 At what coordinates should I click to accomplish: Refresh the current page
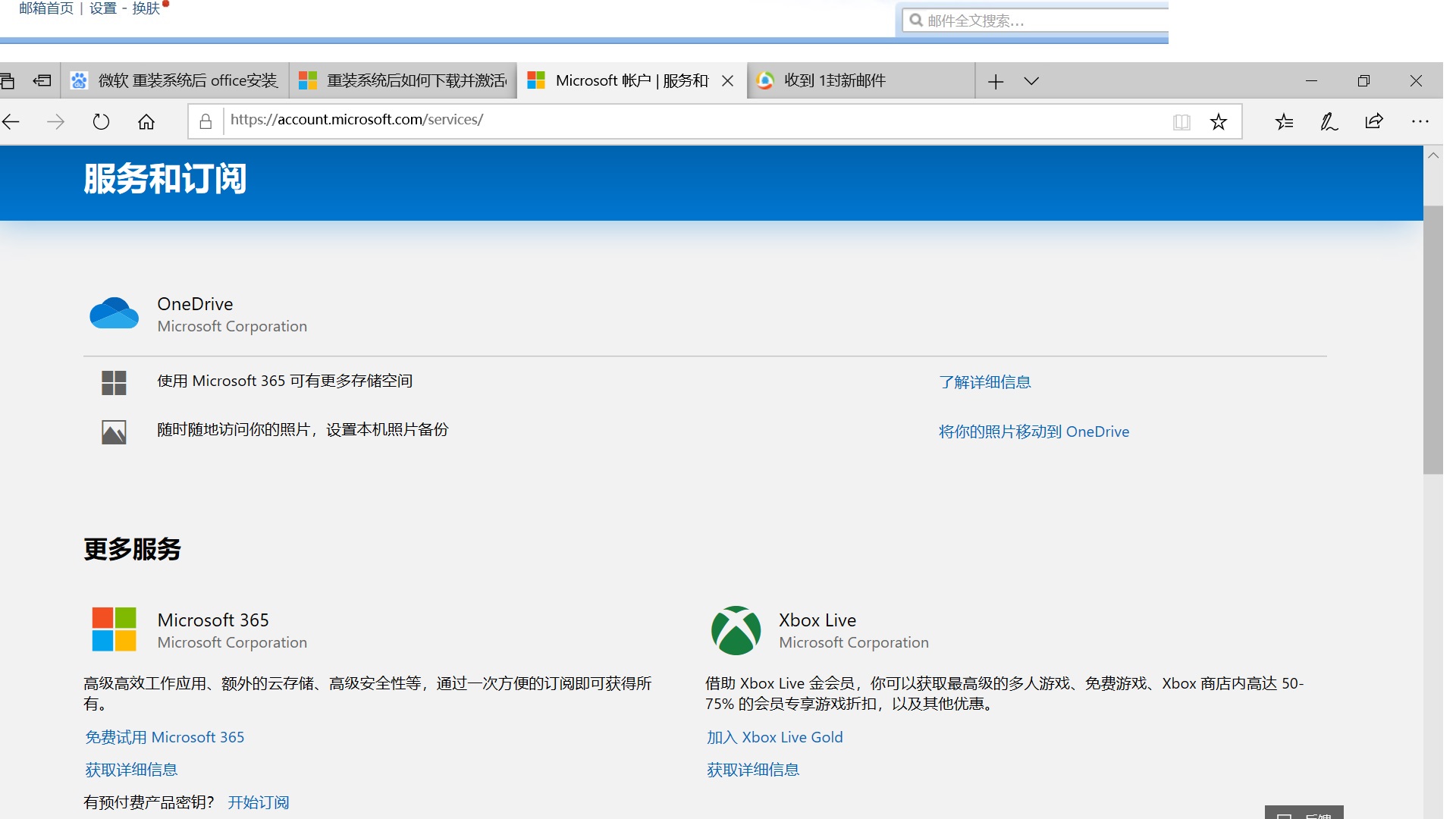point(101,121)
